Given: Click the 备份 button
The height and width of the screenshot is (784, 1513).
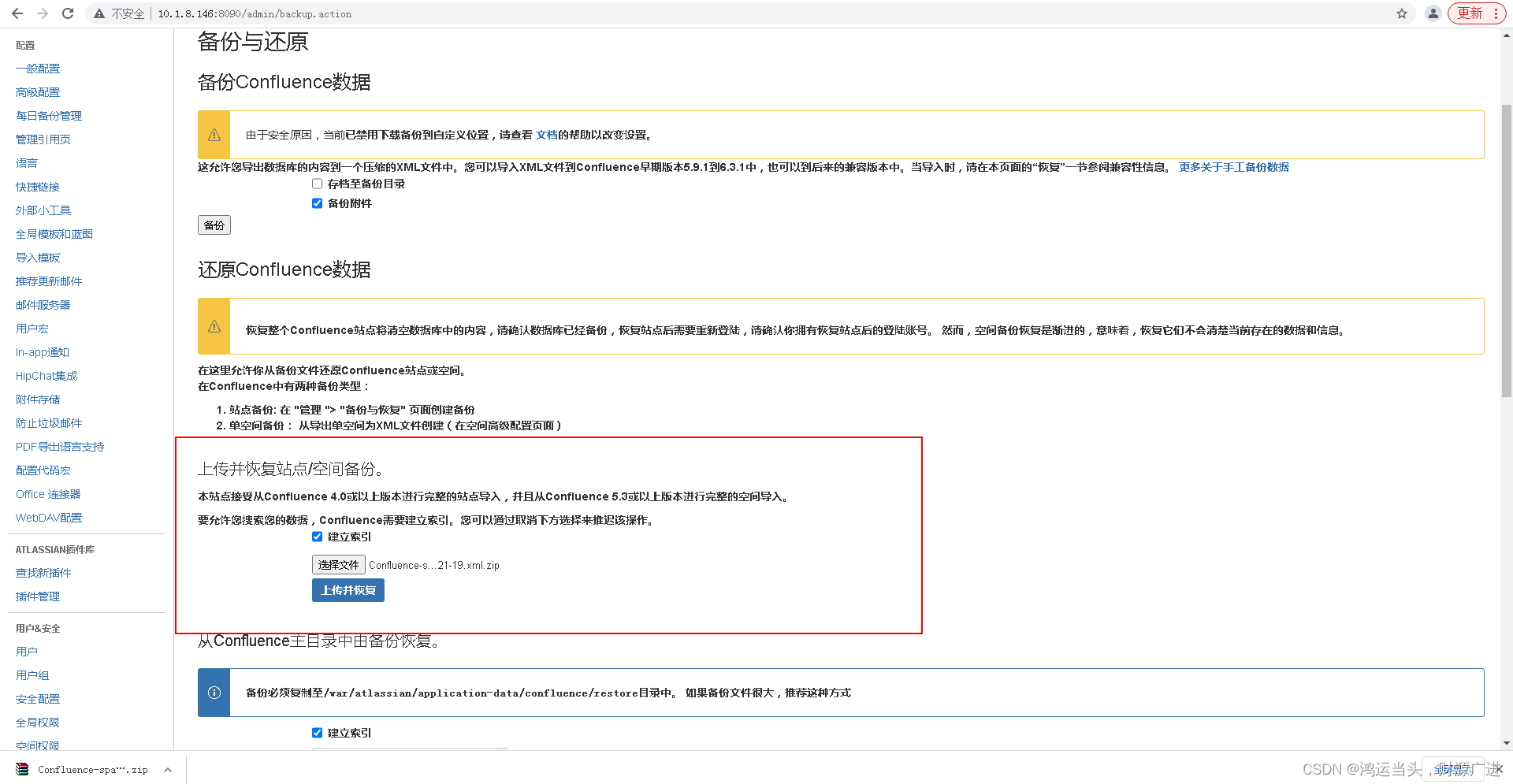Looking at the screenshot, I should point(214,225).
